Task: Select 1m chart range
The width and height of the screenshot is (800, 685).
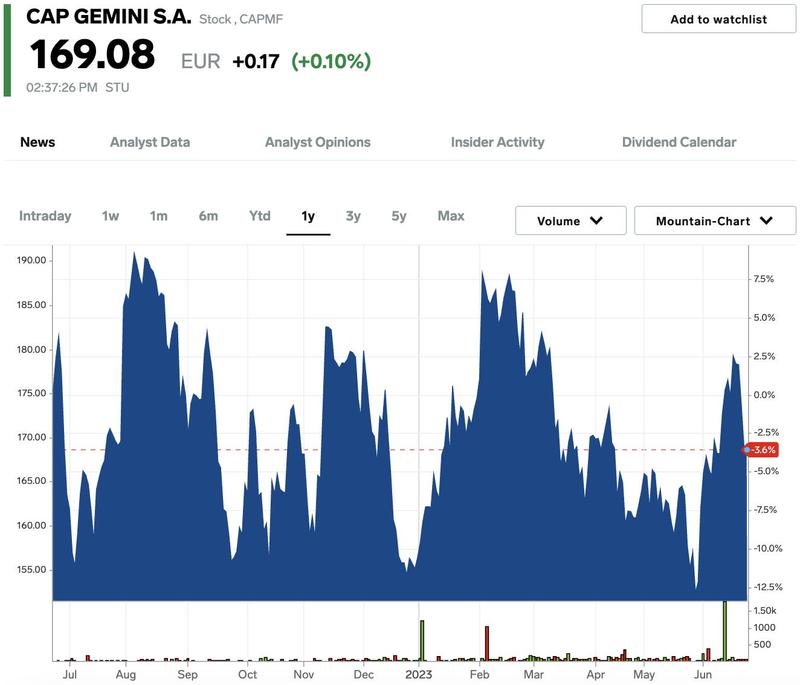Action: (x=159, y=216)
